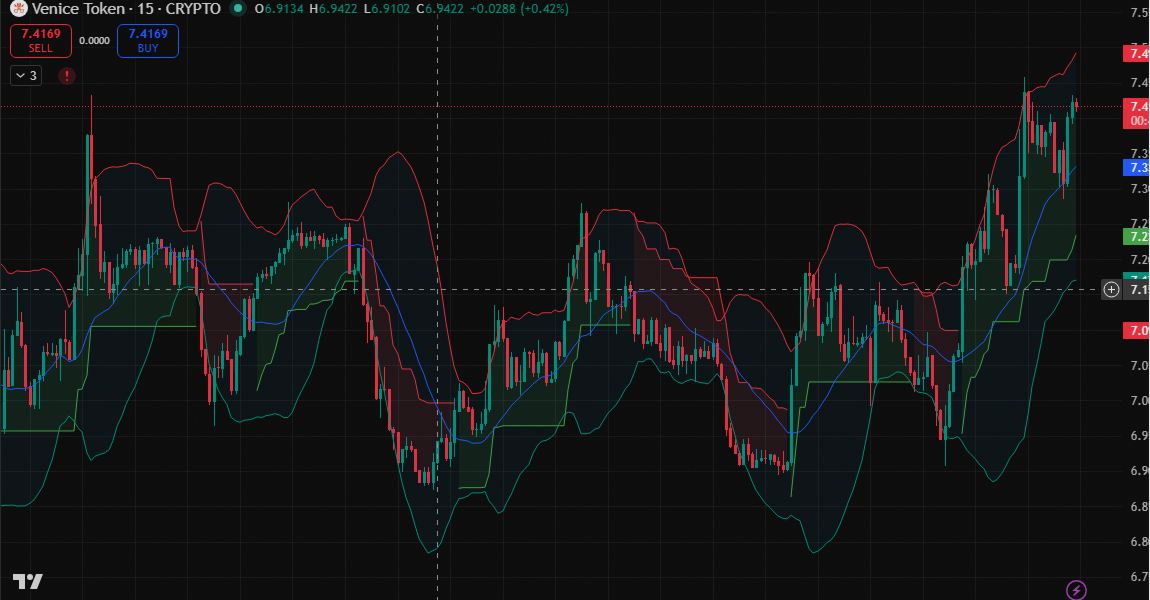The image size is (1150, 600).
Task: Click the purple lightning bolt icon
Action: tap(1076, 590)
